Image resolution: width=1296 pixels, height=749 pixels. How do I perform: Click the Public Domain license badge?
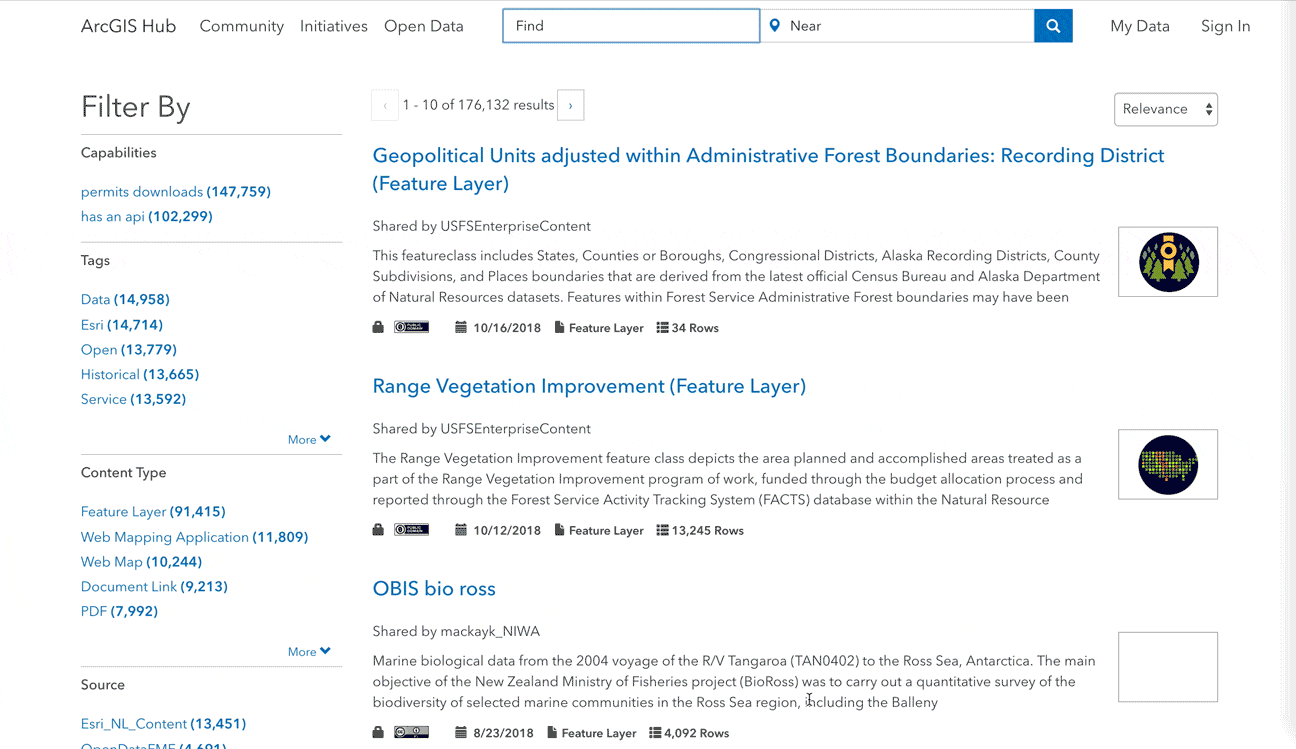412,327
